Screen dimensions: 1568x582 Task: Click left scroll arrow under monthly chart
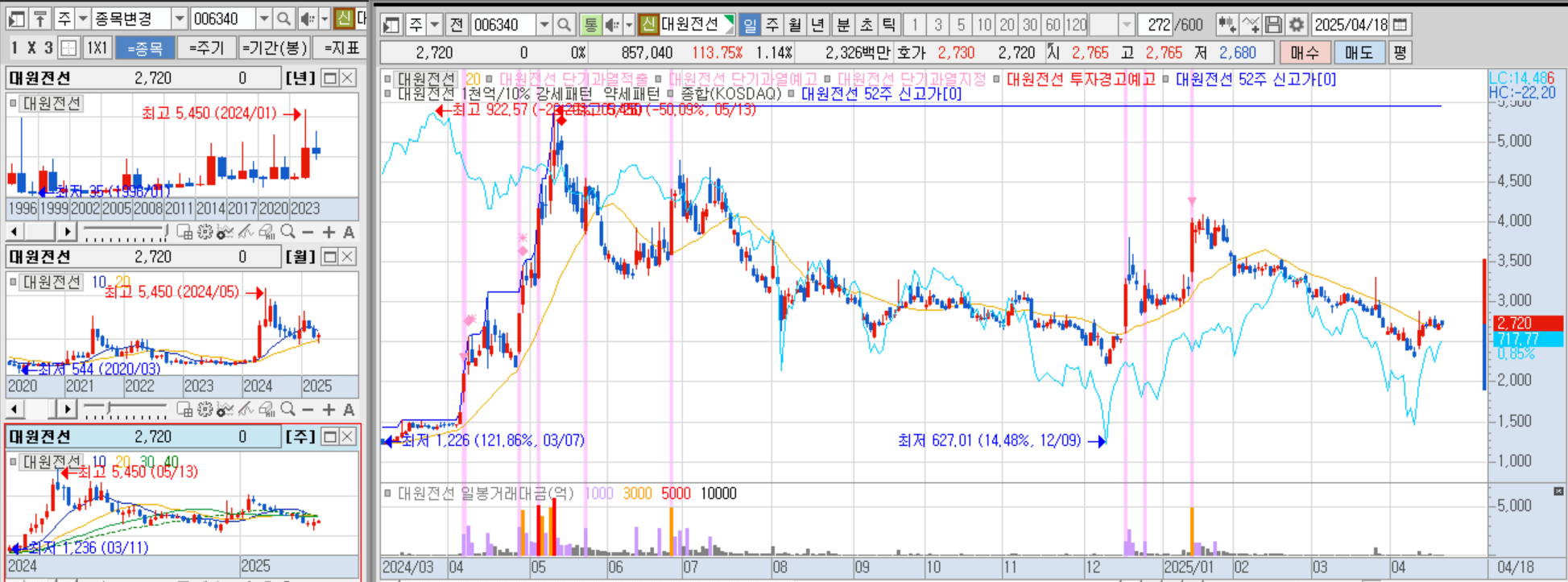15,410
